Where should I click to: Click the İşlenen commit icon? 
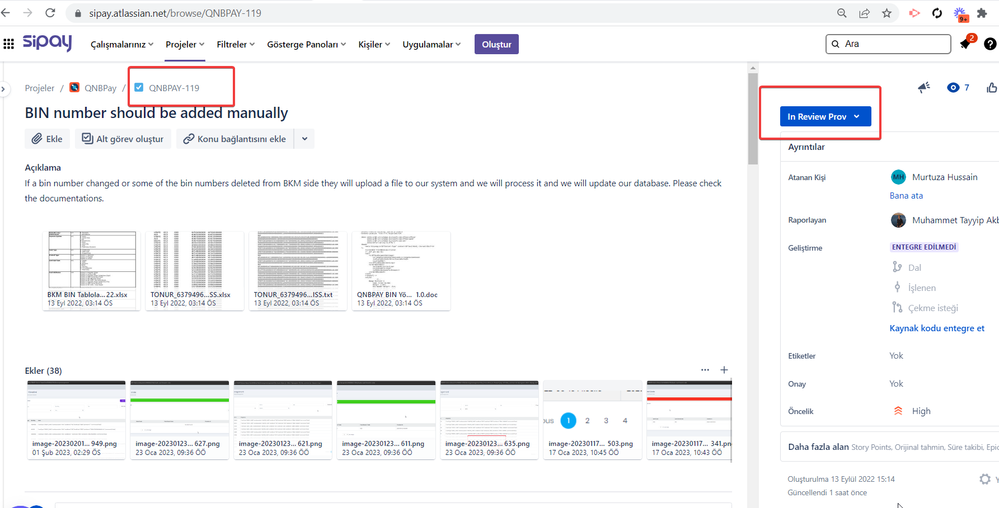point(897,287)
